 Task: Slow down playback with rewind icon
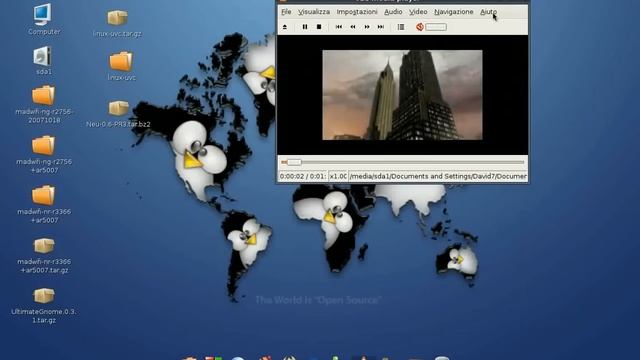pos(353,27)
